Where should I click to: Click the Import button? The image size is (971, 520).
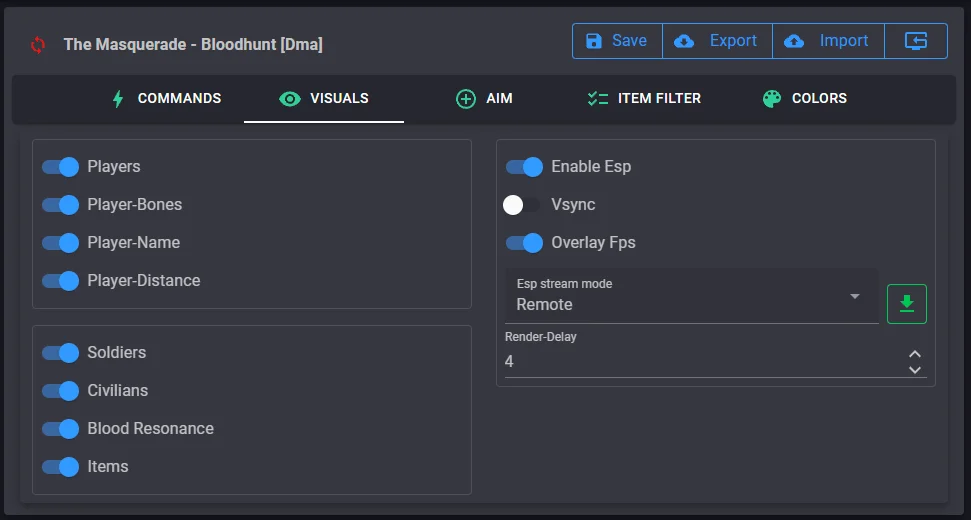[x=828, y=41]
